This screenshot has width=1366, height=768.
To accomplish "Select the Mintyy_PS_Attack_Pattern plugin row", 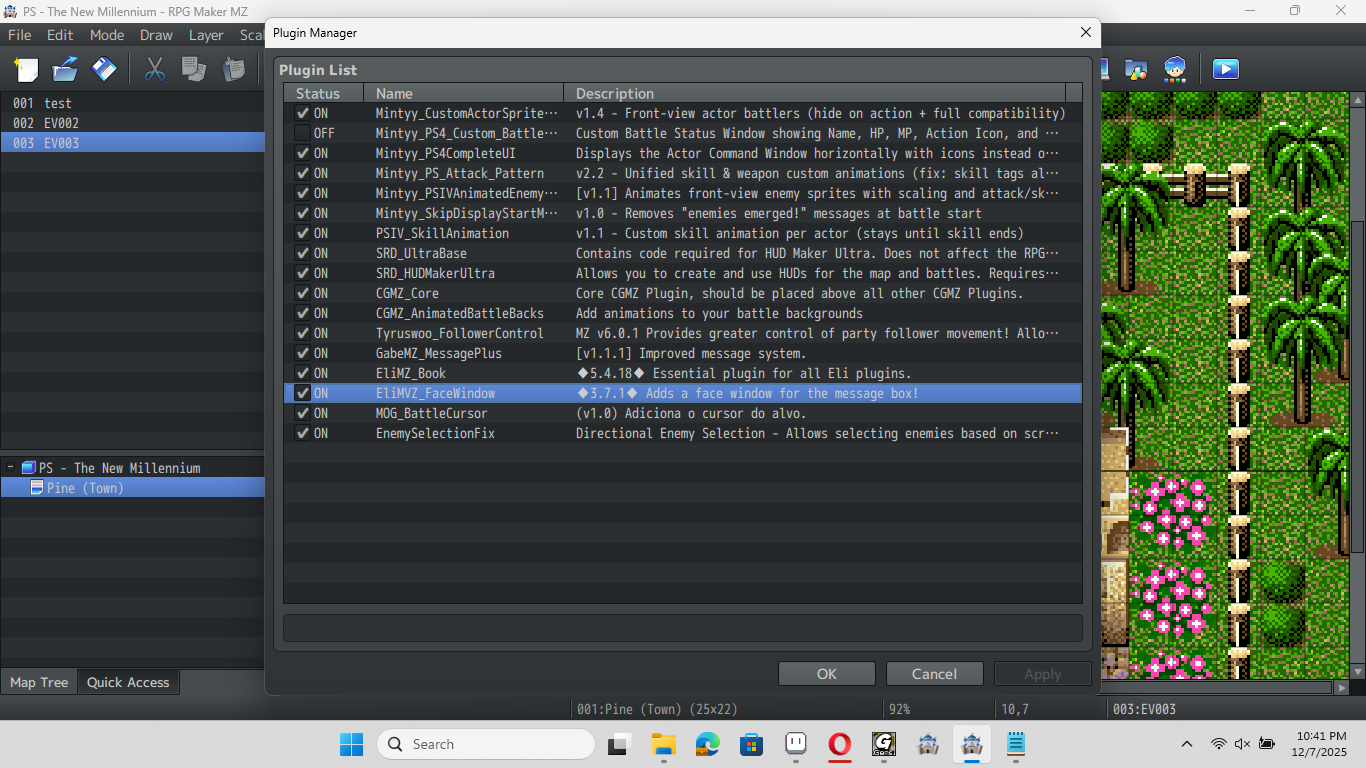I will 683,173.
